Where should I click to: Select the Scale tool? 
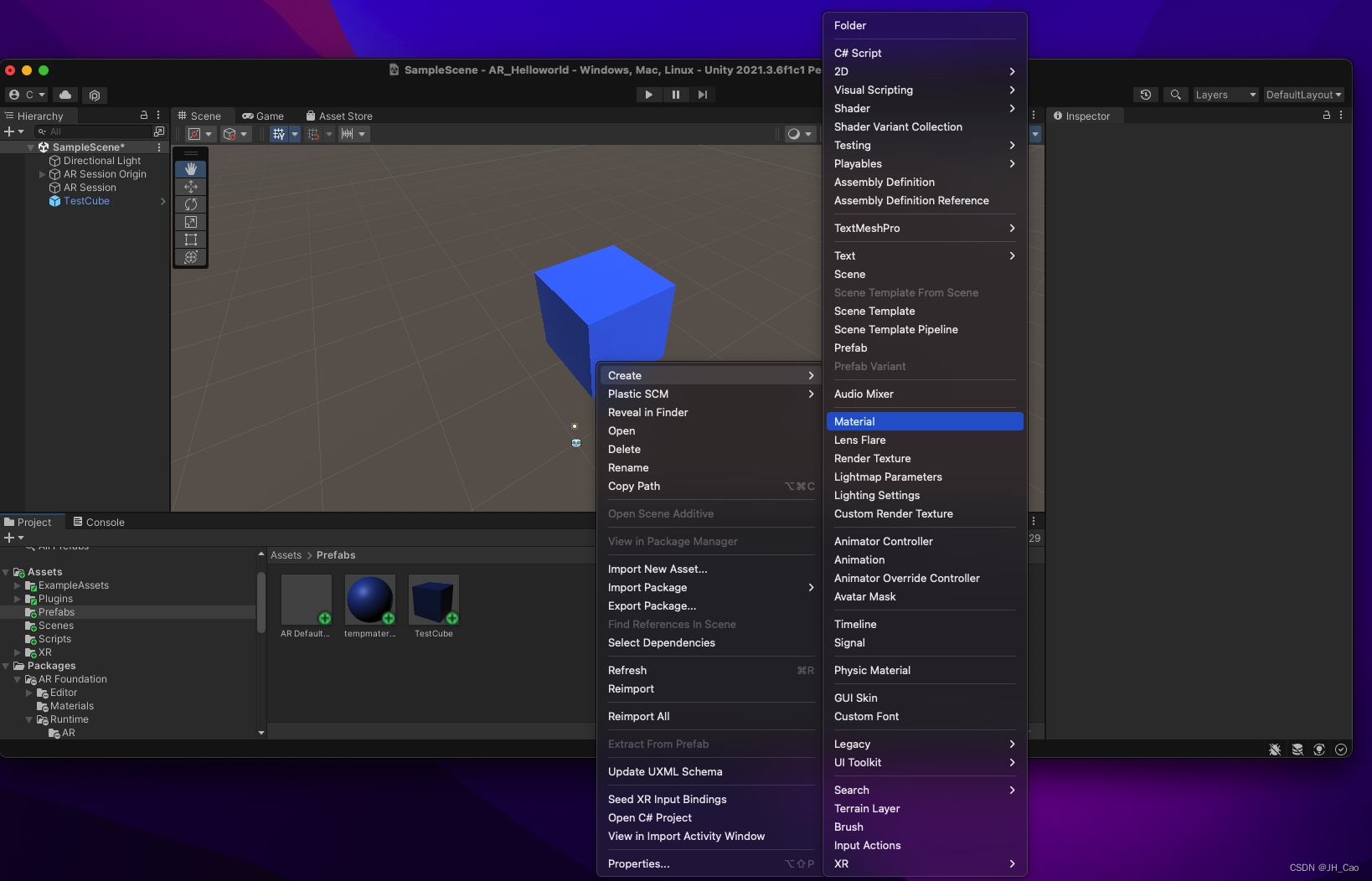pos(191,222)
